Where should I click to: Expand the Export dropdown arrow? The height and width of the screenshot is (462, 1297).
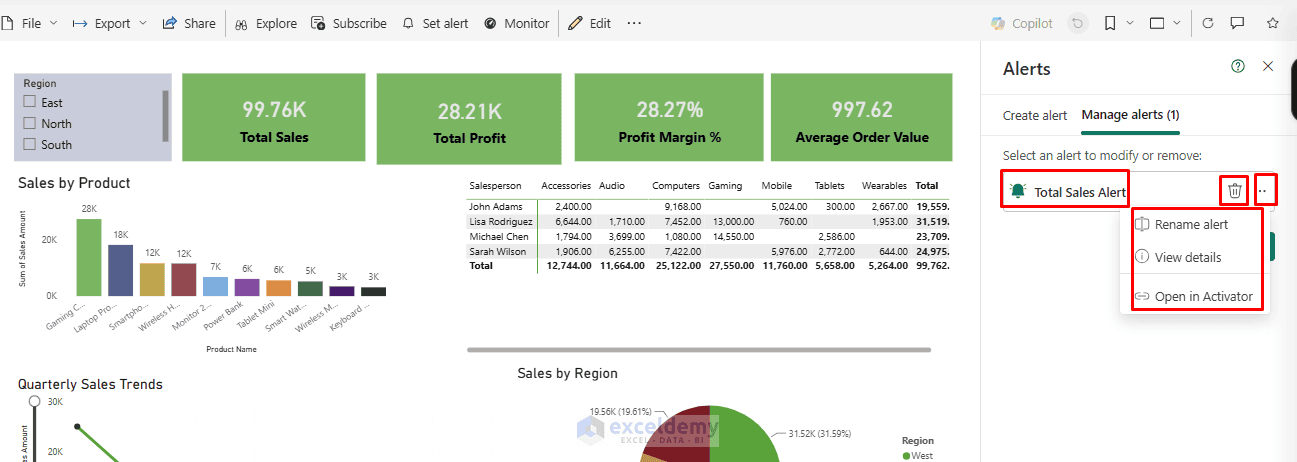[x=142, y=23]
